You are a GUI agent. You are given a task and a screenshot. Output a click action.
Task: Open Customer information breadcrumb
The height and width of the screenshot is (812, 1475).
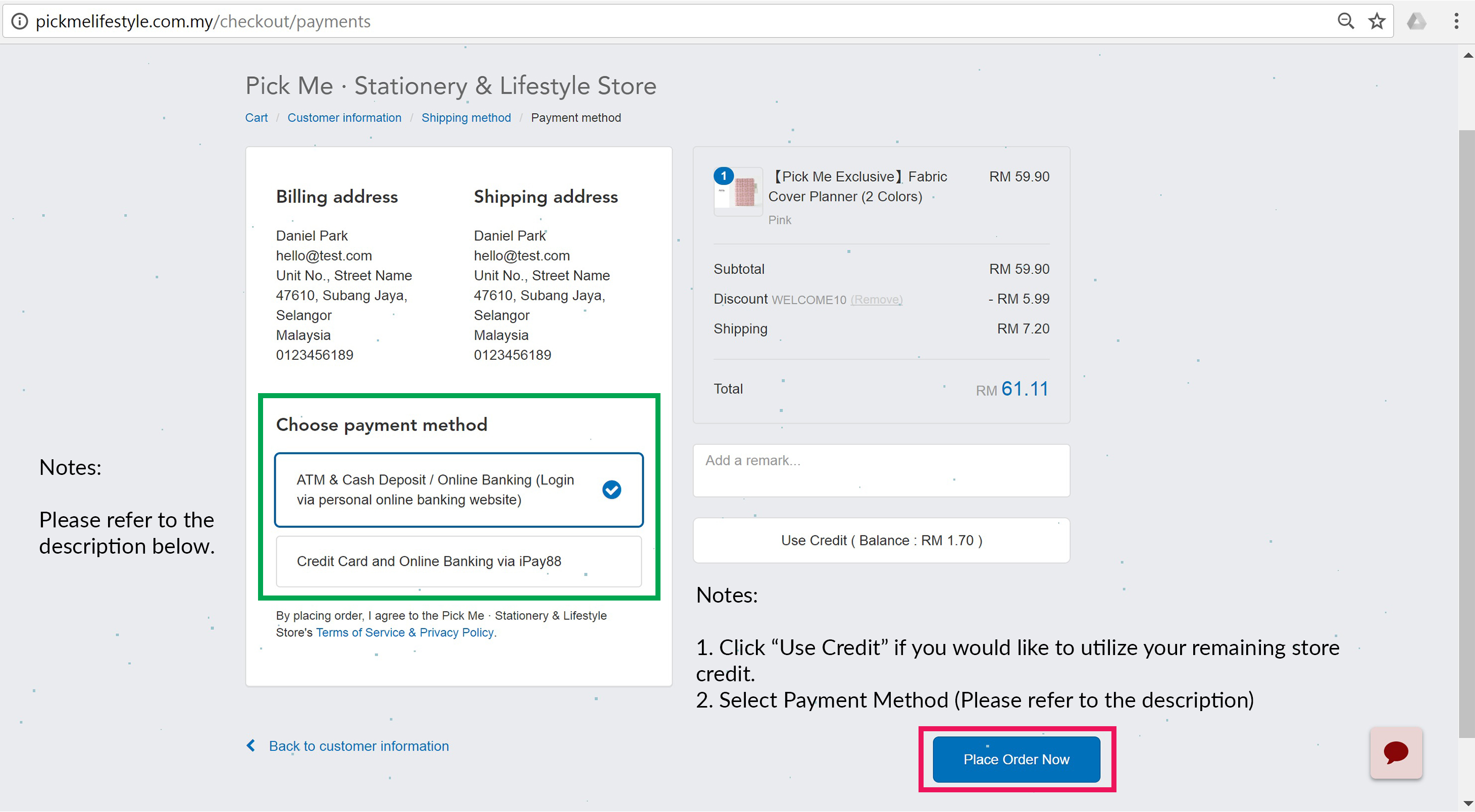(344, 117)
